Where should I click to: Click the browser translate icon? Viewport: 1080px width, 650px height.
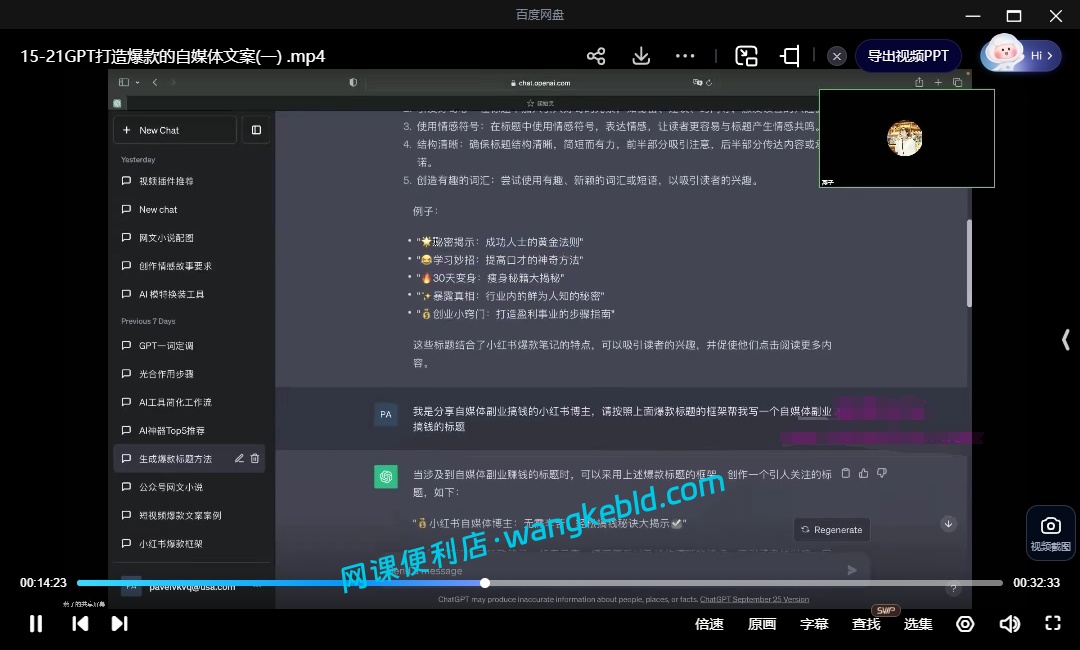point(697,83)
